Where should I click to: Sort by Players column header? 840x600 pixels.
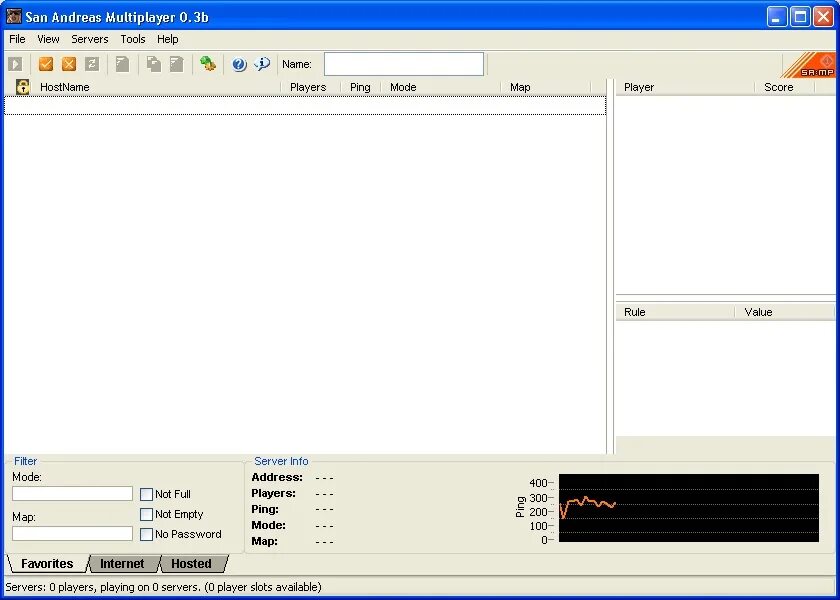point(311,87)
